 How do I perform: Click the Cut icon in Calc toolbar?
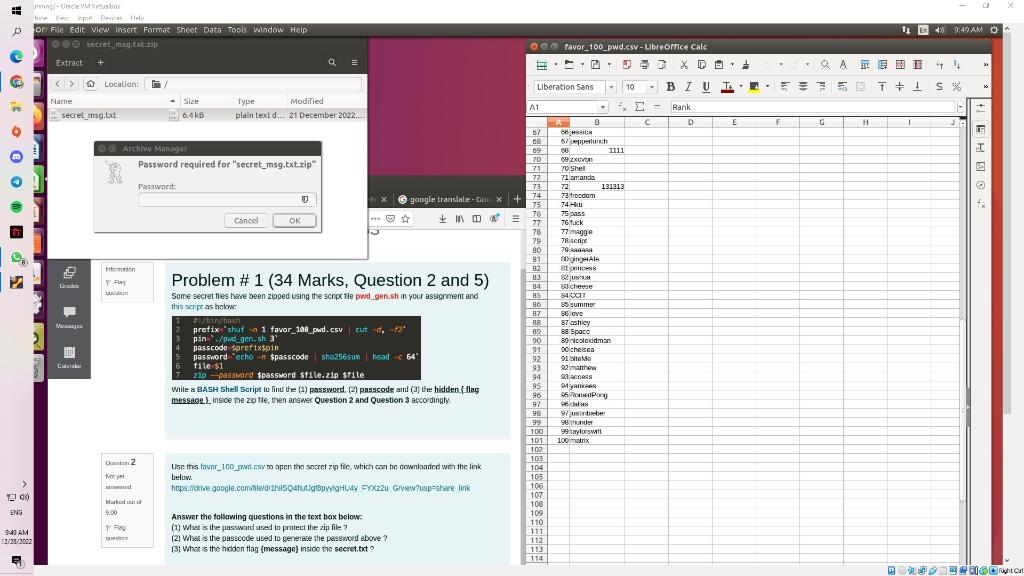point(684,65)
